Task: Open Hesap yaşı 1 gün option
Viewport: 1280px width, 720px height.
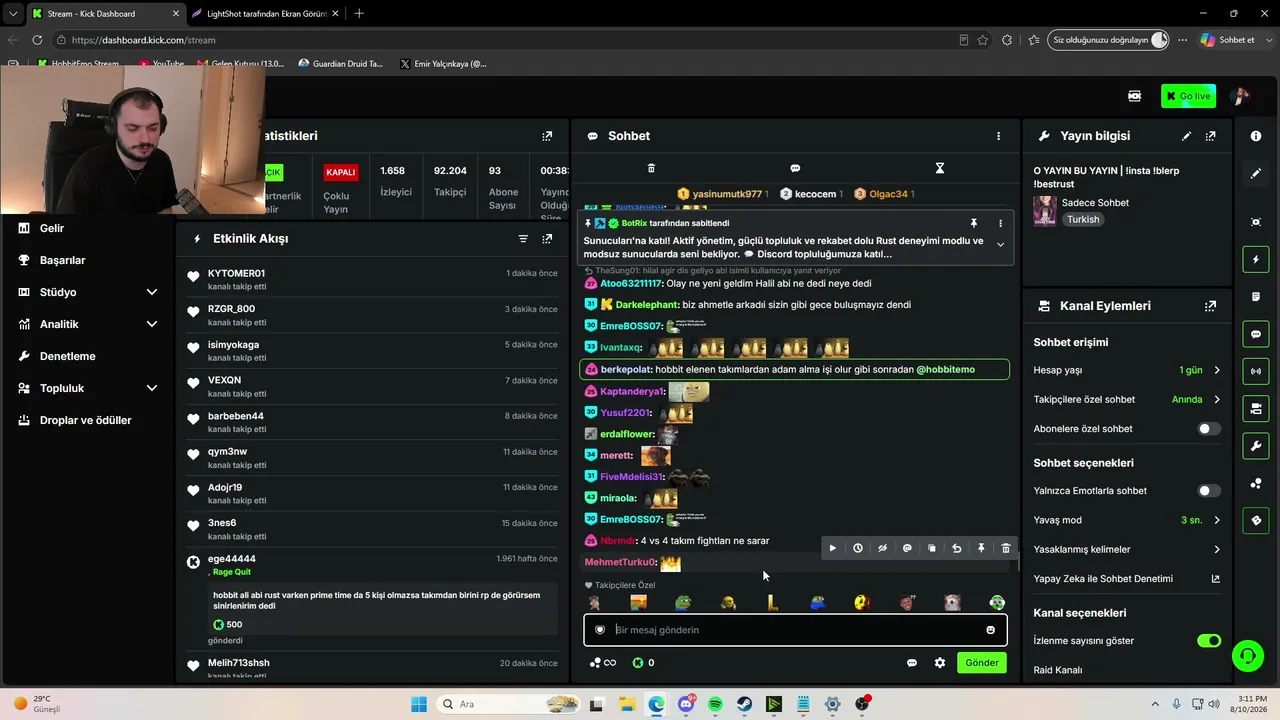Action: (1127, 370)
